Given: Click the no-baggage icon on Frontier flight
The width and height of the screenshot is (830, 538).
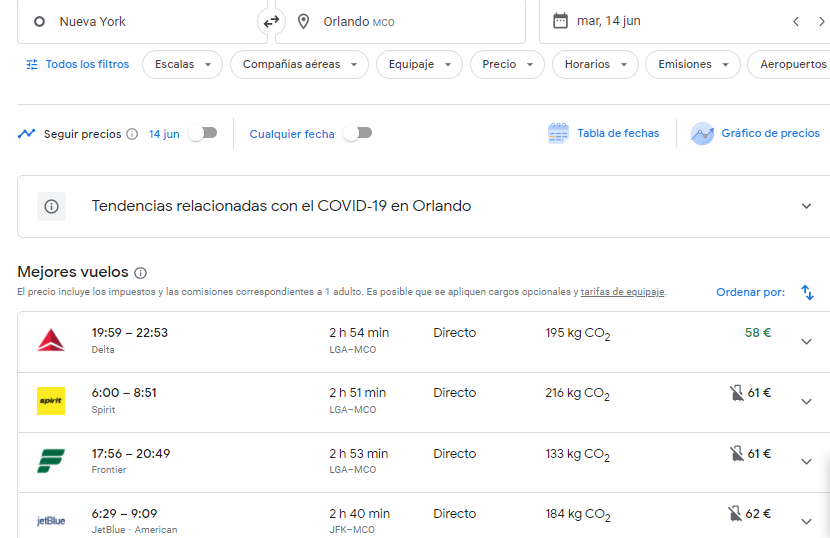Looking at the screenshot, I should pos(737,453).
